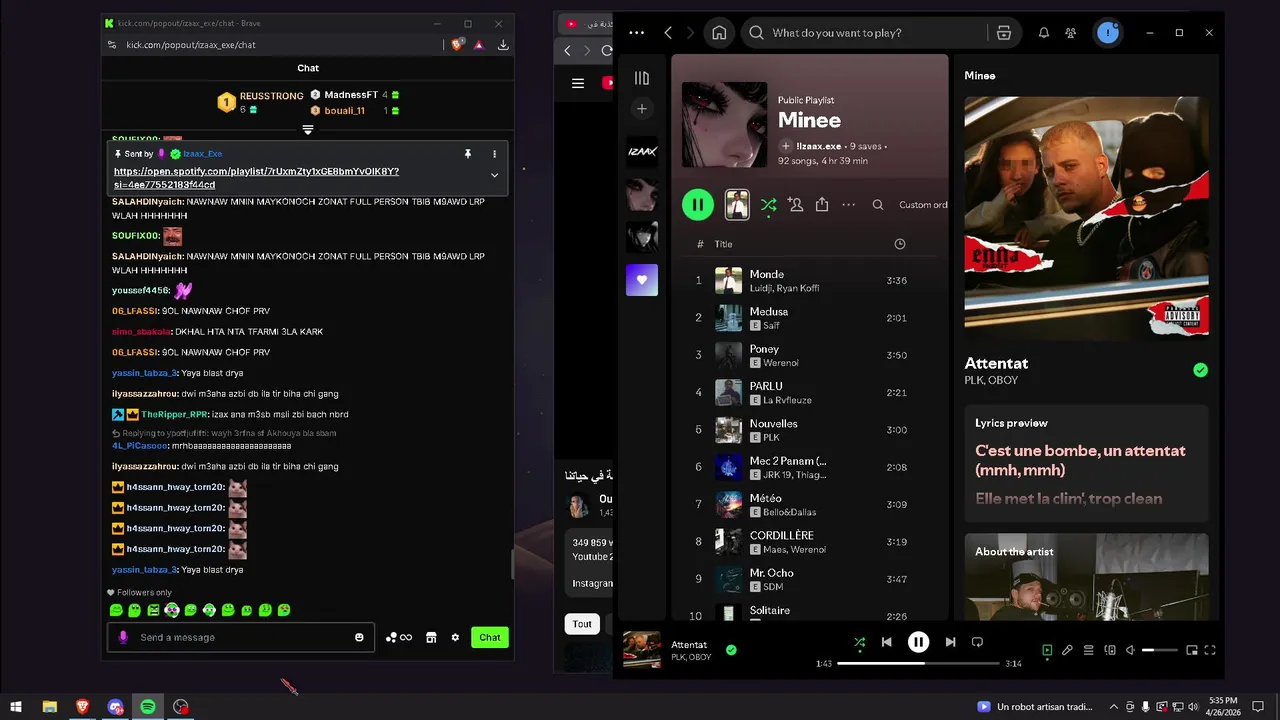1280x720 pixels.
Task: Open pinned message three-dot options
Action: pos(494,154)
